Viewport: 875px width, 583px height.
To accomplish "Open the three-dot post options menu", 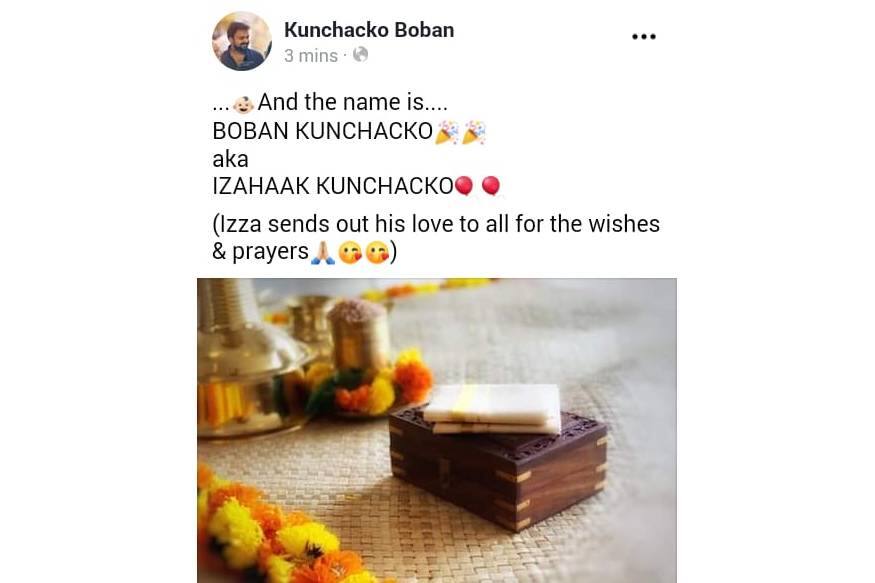I will (x=643, y=37).
